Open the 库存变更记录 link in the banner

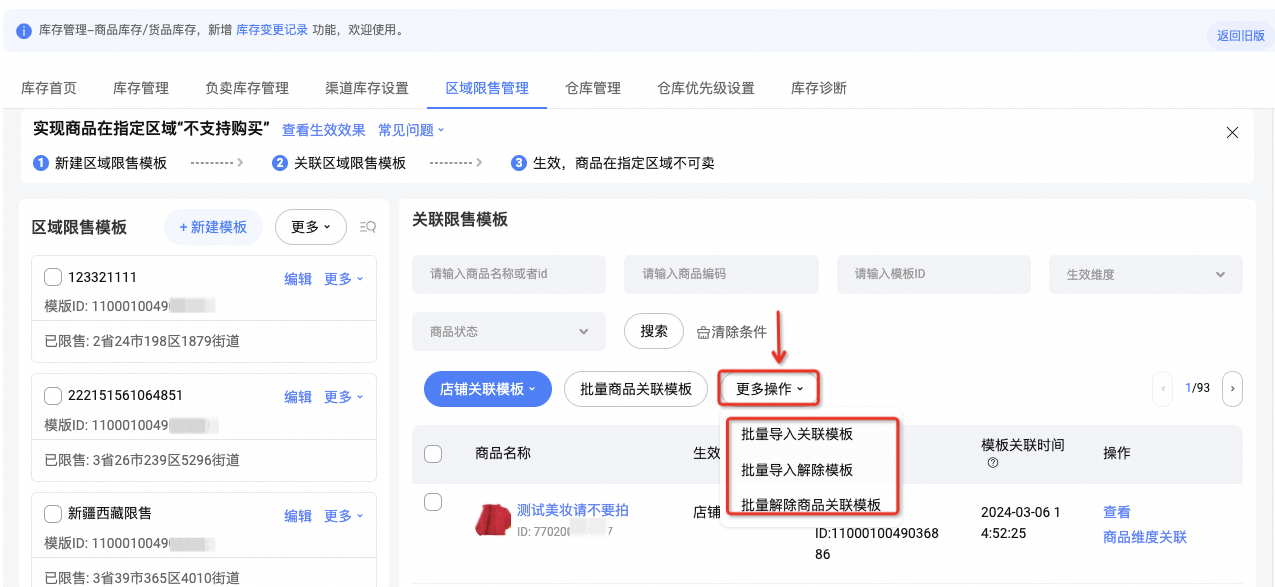[272, 31]
